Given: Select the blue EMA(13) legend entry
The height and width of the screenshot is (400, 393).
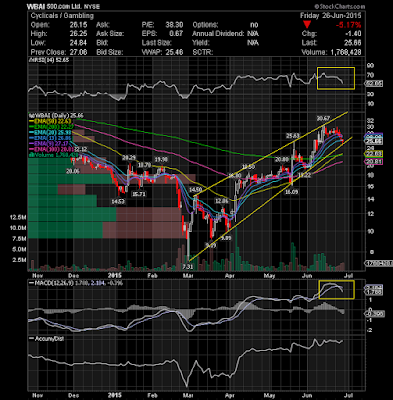Looking at the screenshot, I should coord(50,138).
